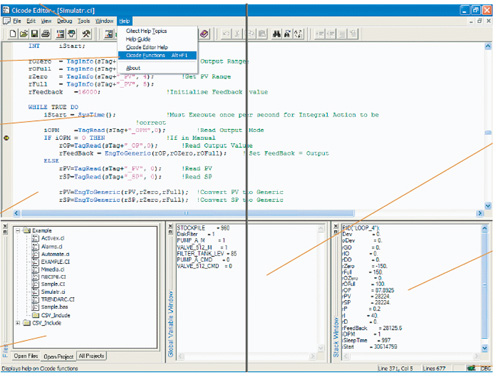Click the crossed hammer tools toolbar icon
500x377 pixels.
(86, 34)
